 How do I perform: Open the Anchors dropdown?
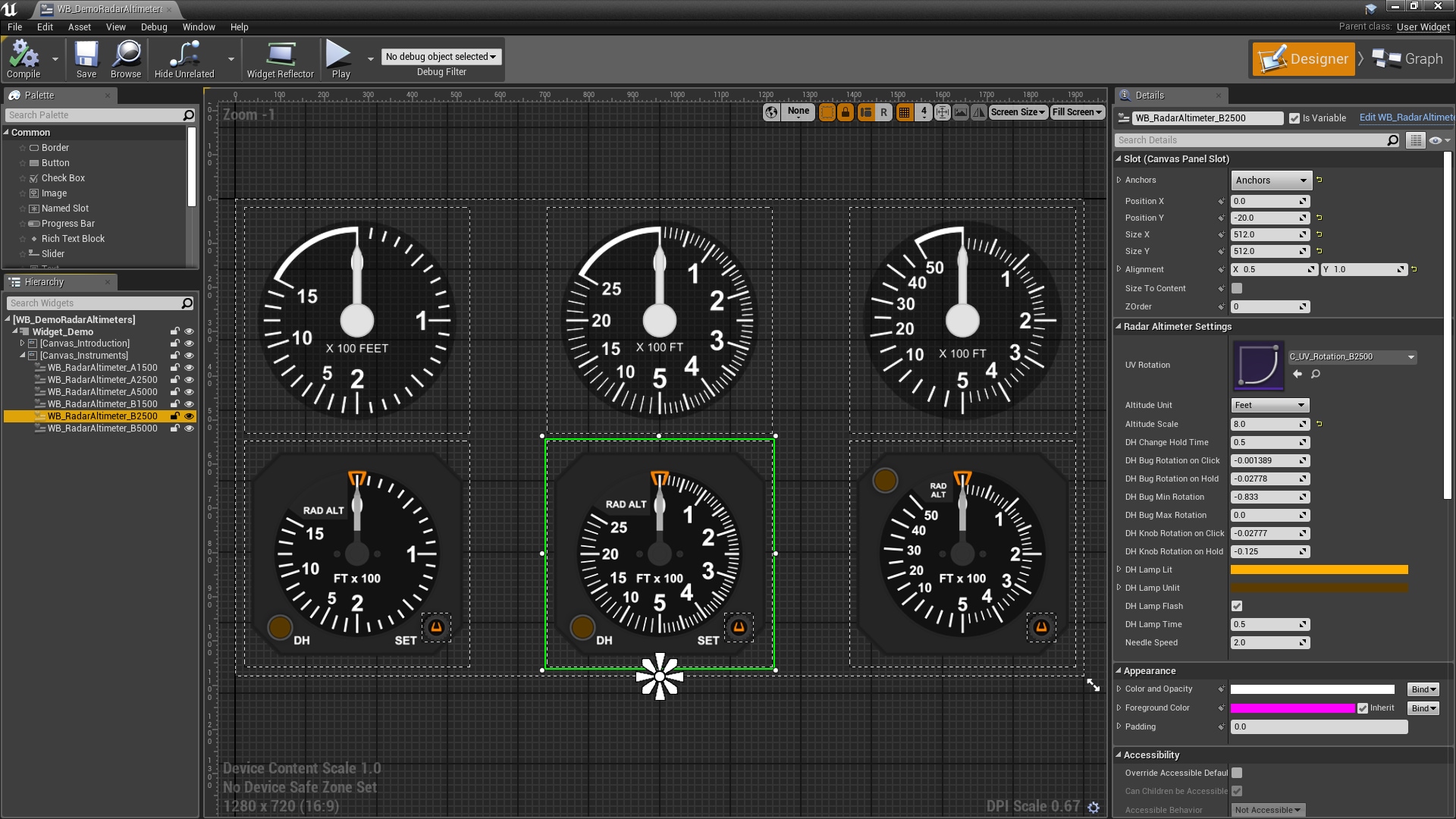pyautogui.click(x=1270, y=180)
